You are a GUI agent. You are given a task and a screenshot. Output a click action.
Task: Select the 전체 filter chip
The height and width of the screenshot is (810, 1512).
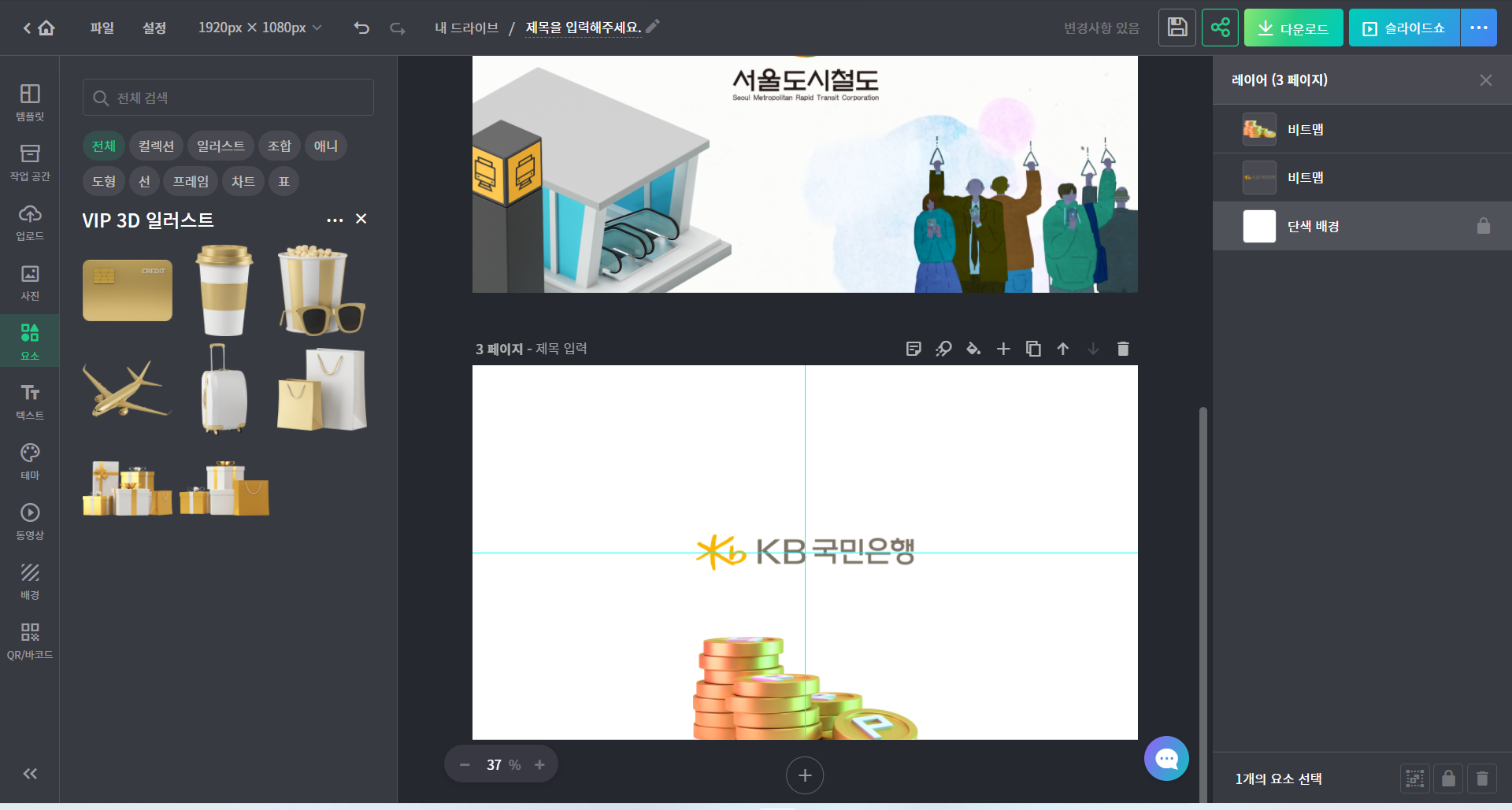tap(104, 146)
